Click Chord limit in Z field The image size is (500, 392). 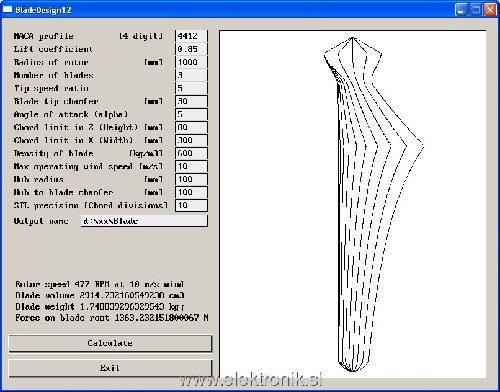(191, 127)
